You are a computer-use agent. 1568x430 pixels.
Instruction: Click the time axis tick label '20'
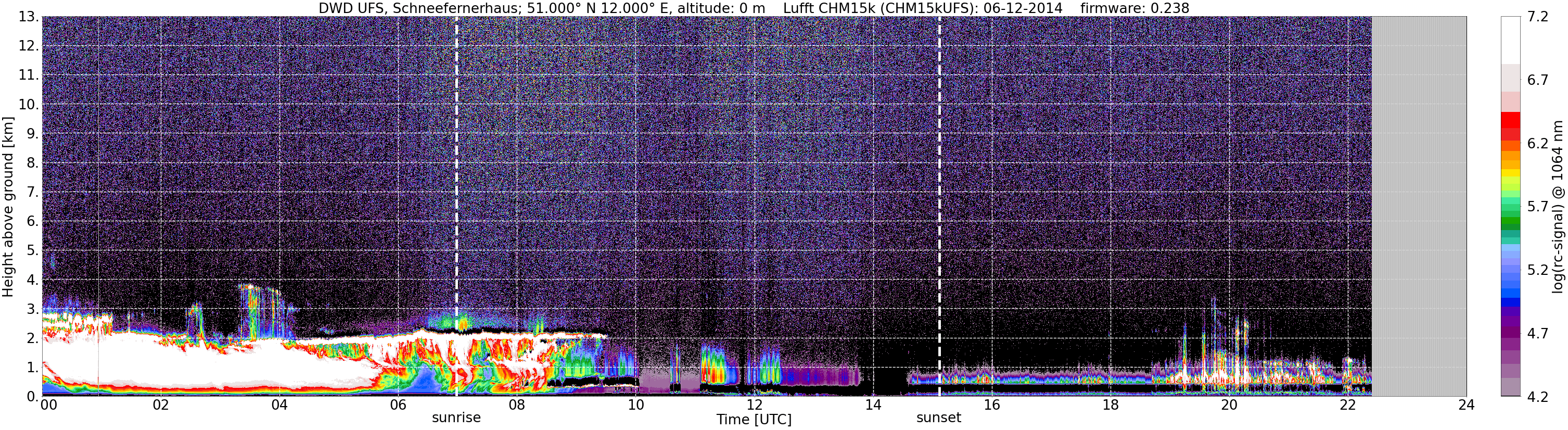coord(1229,406)
